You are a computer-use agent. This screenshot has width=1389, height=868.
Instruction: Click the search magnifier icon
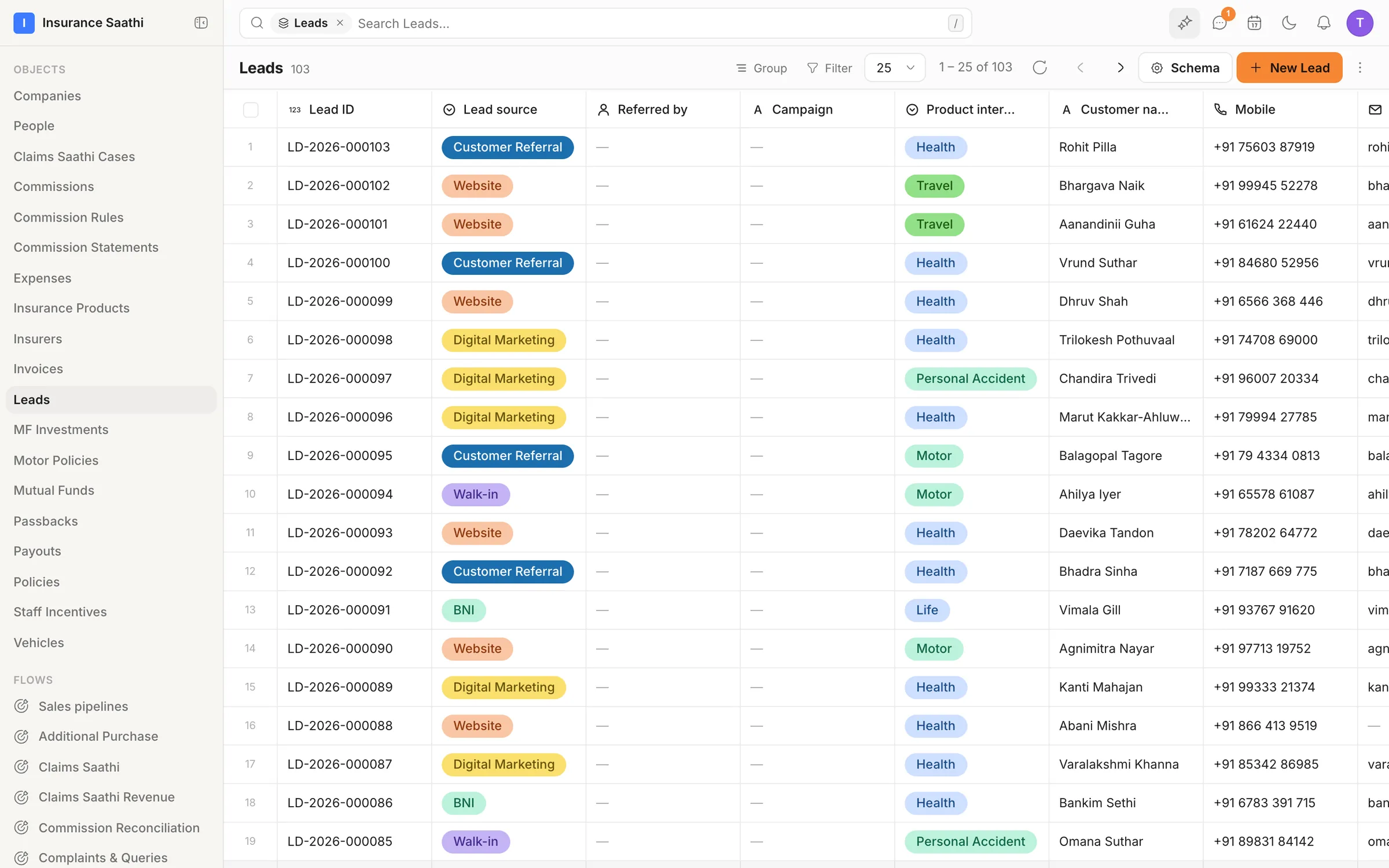tap(257, 23)
